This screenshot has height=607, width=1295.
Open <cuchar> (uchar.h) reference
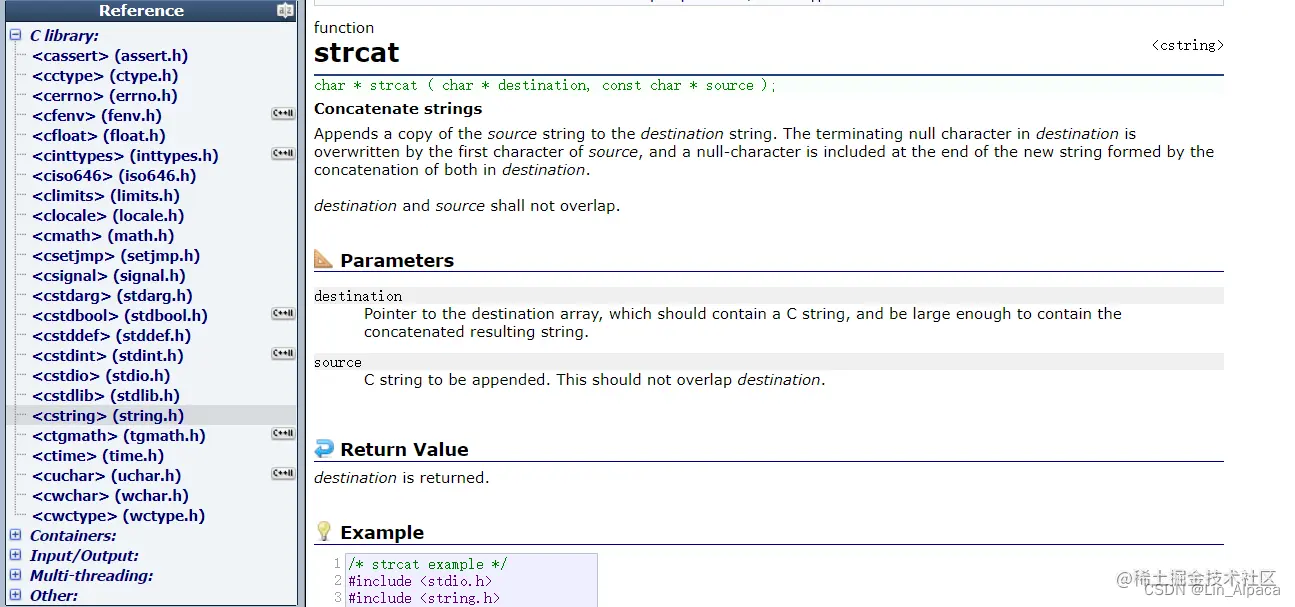107,476
